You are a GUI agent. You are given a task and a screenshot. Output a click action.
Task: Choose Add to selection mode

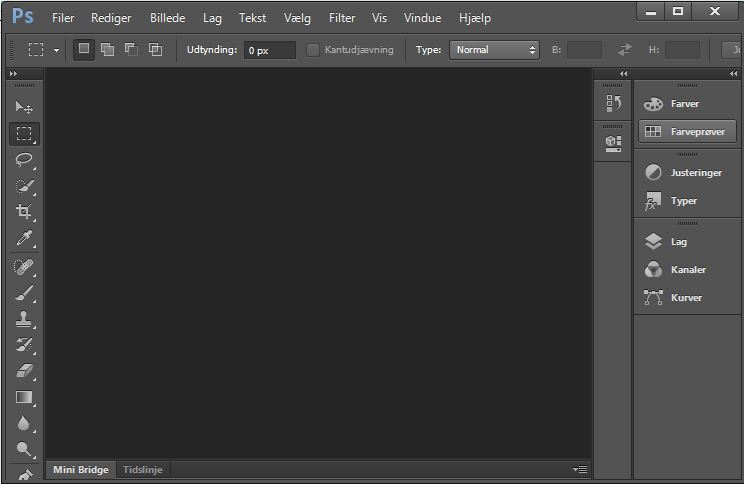[x=108, y=49]
